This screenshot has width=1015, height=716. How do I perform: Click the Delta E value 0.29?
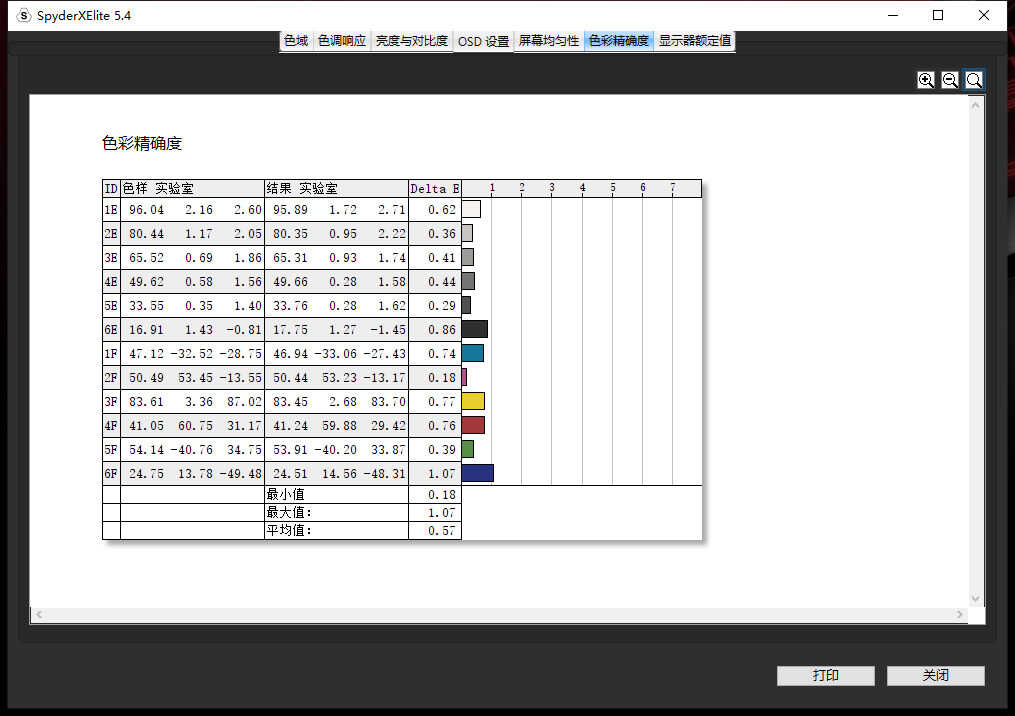(441, 306)
